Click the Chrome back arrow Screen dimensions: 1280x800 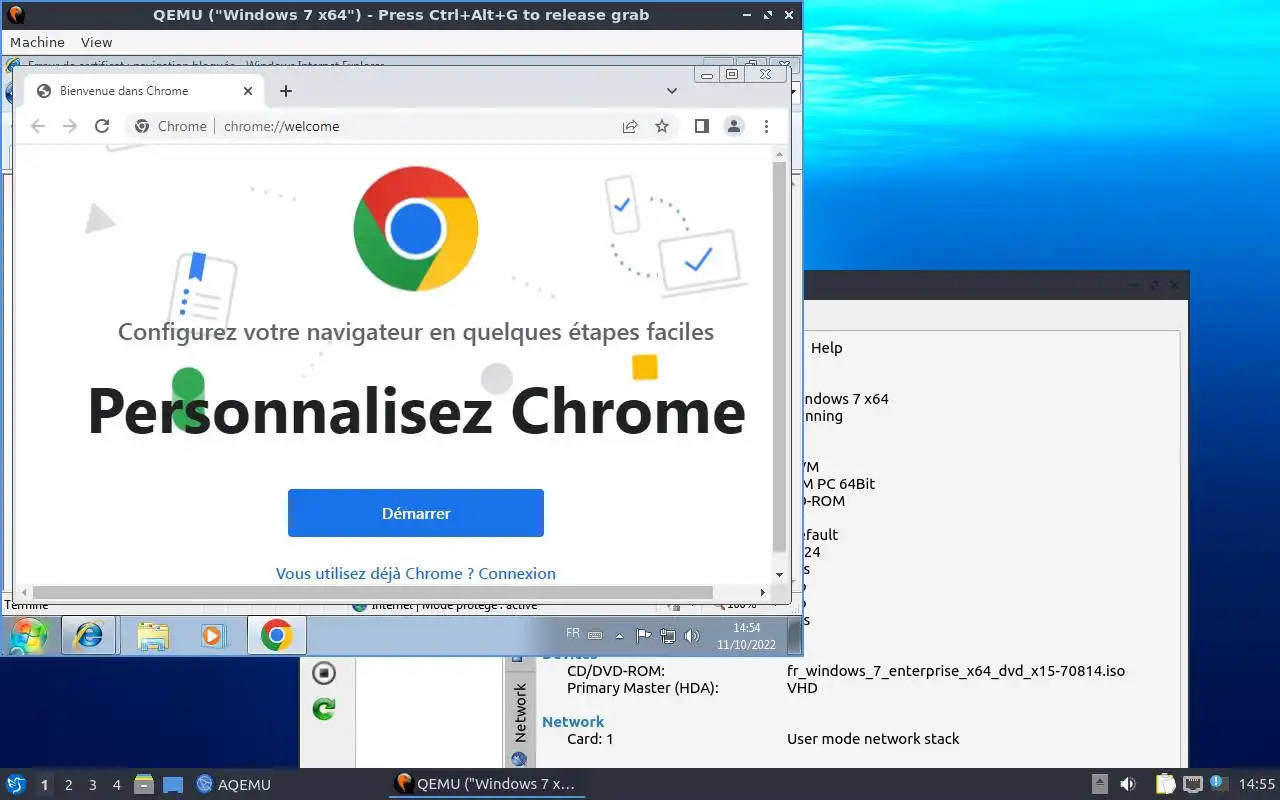click(38, 126)
